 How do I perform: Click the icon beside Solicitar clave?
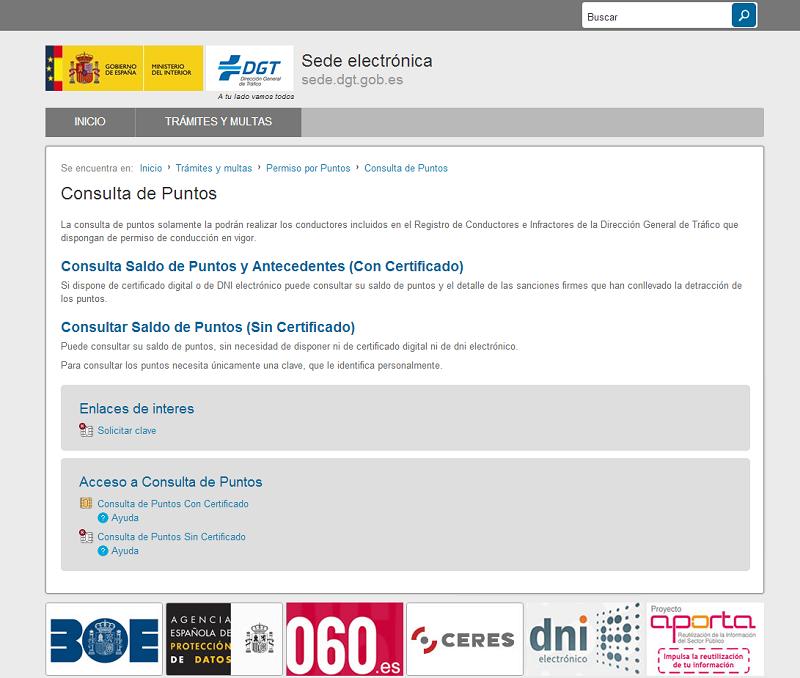(86, 430)
